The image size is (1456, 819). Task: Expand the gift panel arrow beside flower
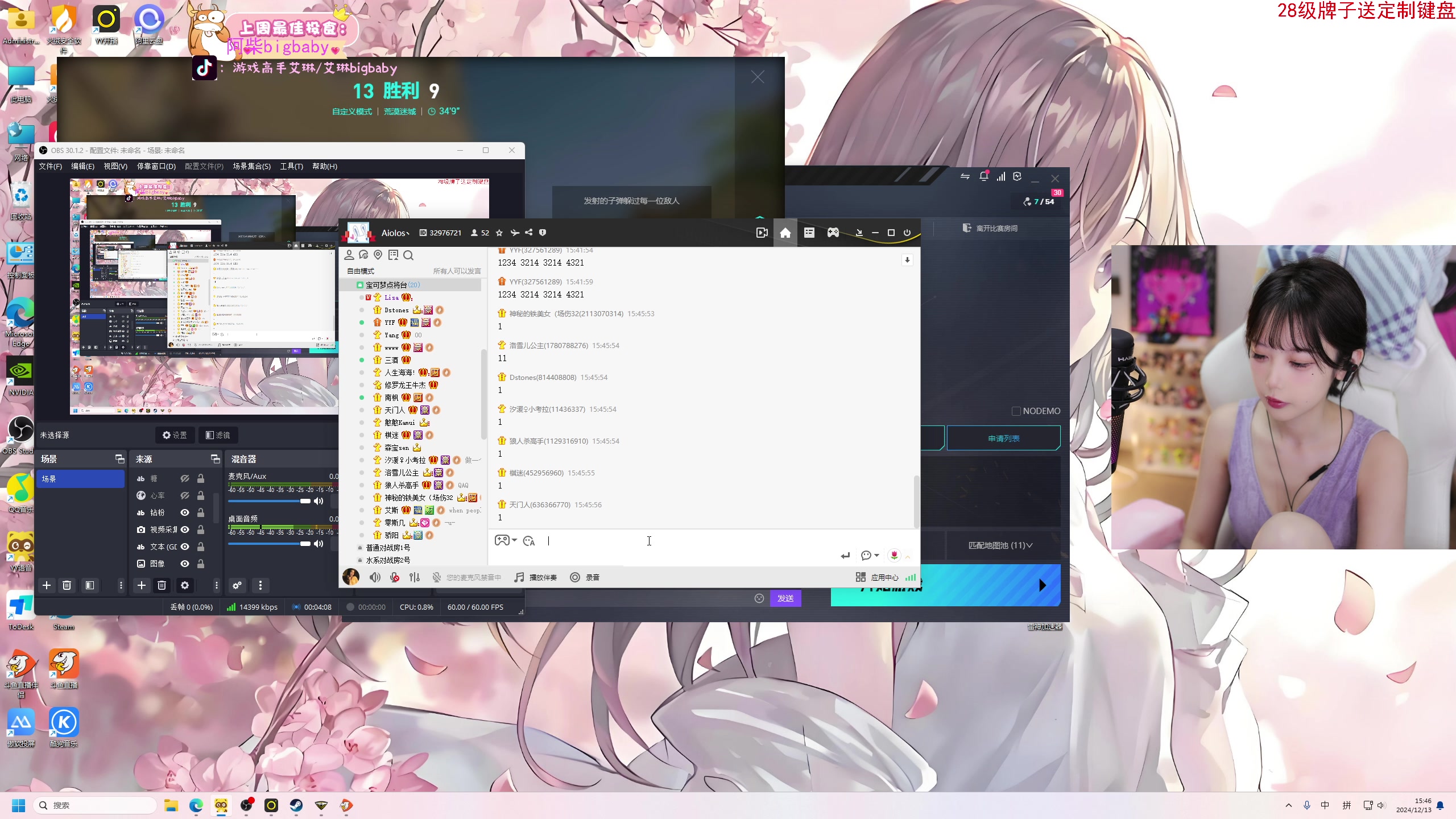(908, 556)
